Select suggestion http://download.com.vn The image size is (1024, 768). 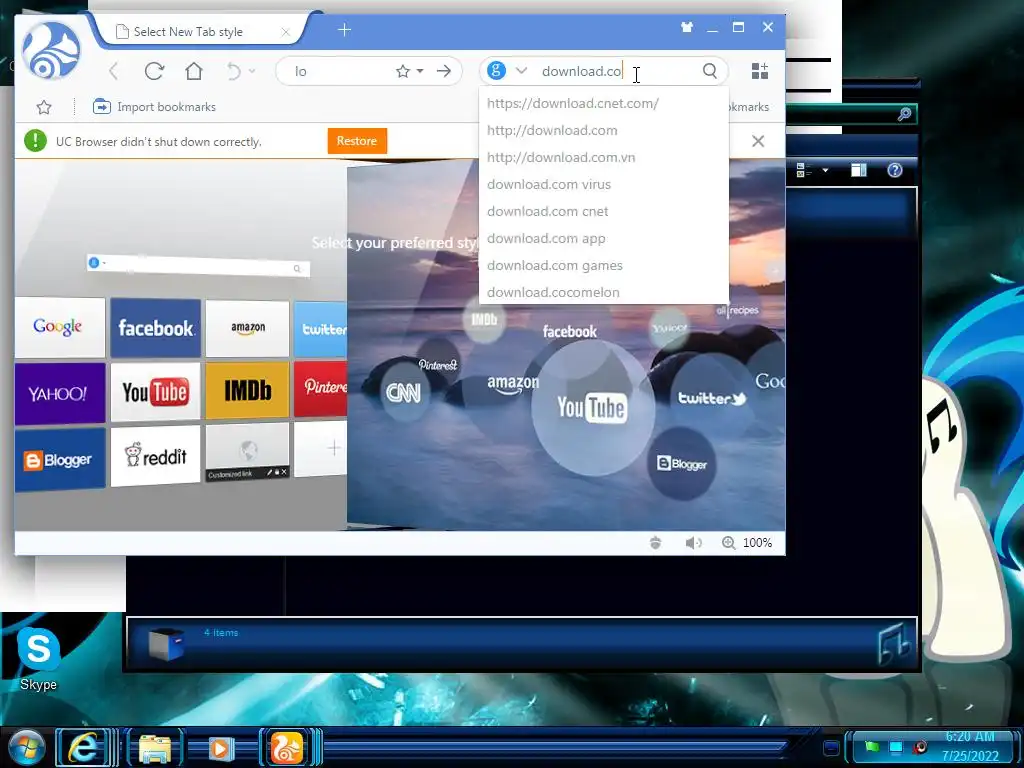point(603,157)
